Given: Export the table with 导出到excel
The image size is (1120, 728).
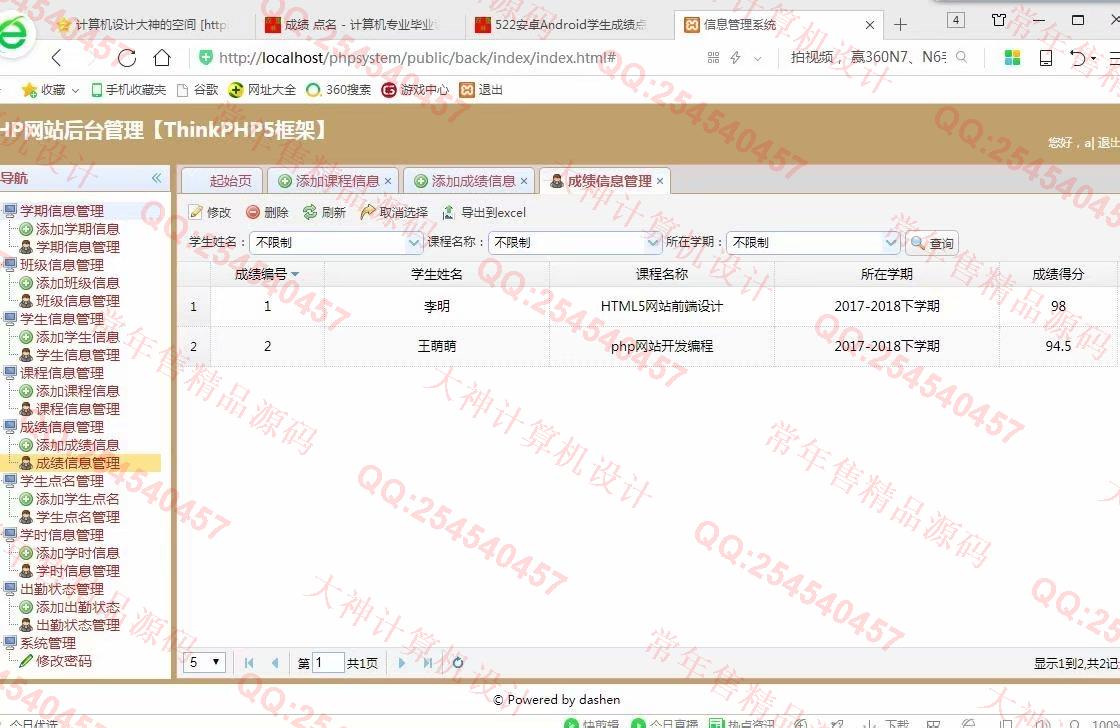Looking at the screenshot, I should (484, 212).
